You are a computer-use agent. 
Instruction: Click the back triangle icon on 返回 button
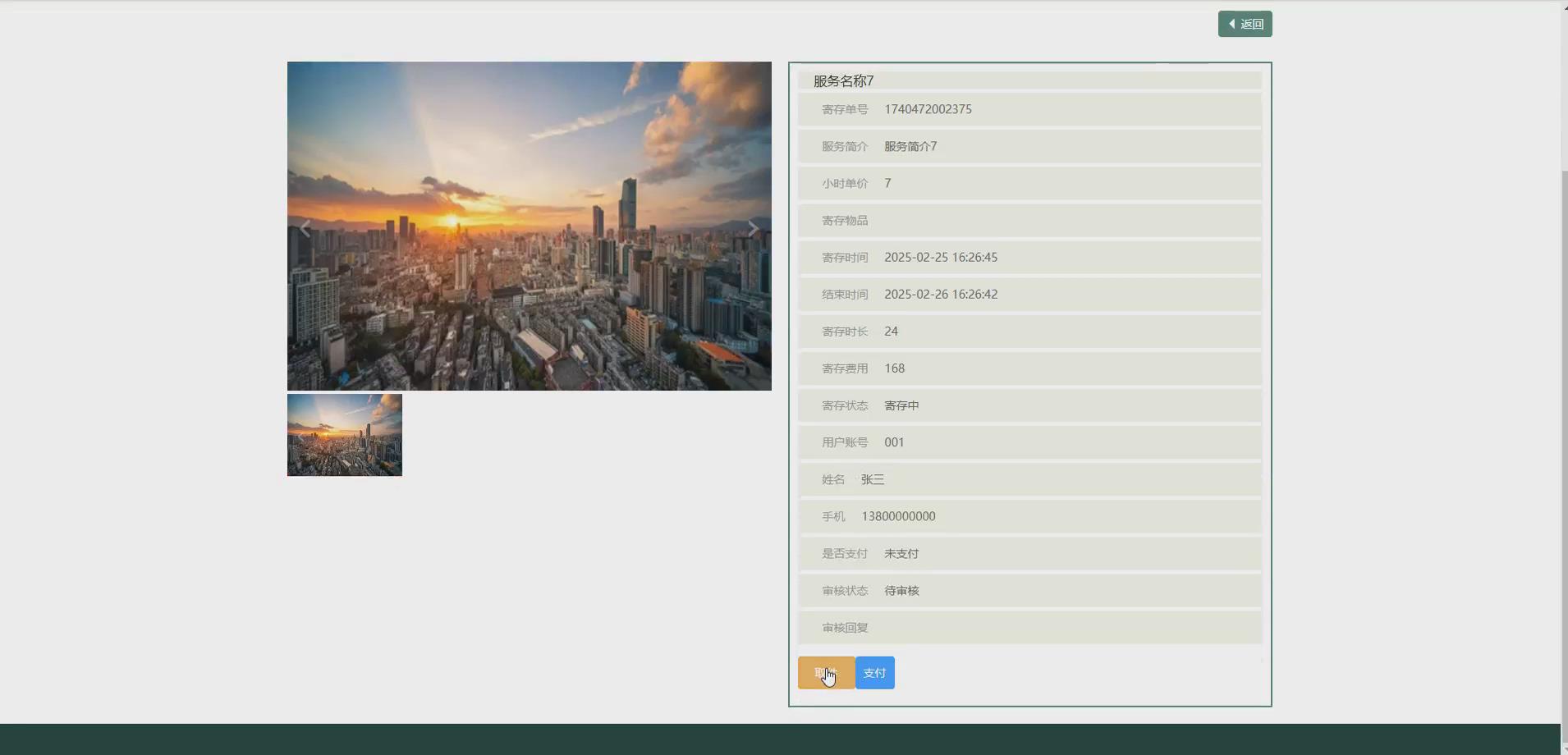(1233, 23)
